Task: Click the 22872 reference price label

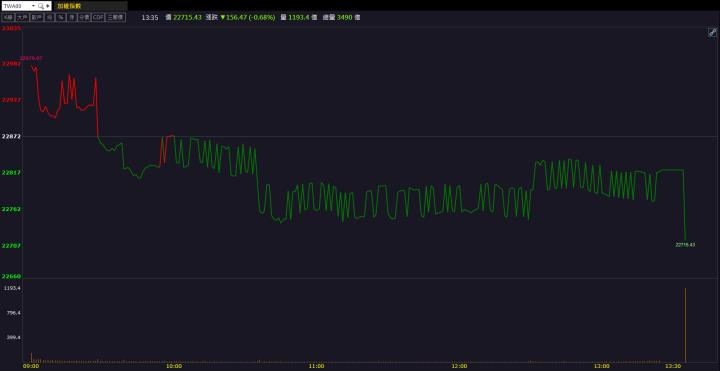Action: click(11, 136)
